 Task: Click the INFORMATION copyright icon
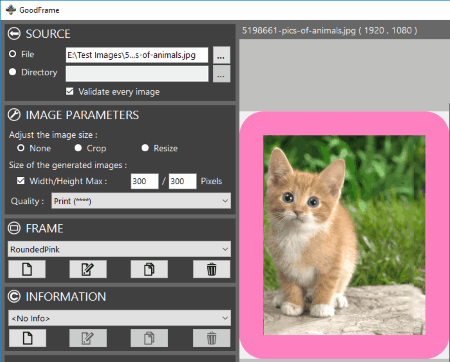tap(14, 297)
